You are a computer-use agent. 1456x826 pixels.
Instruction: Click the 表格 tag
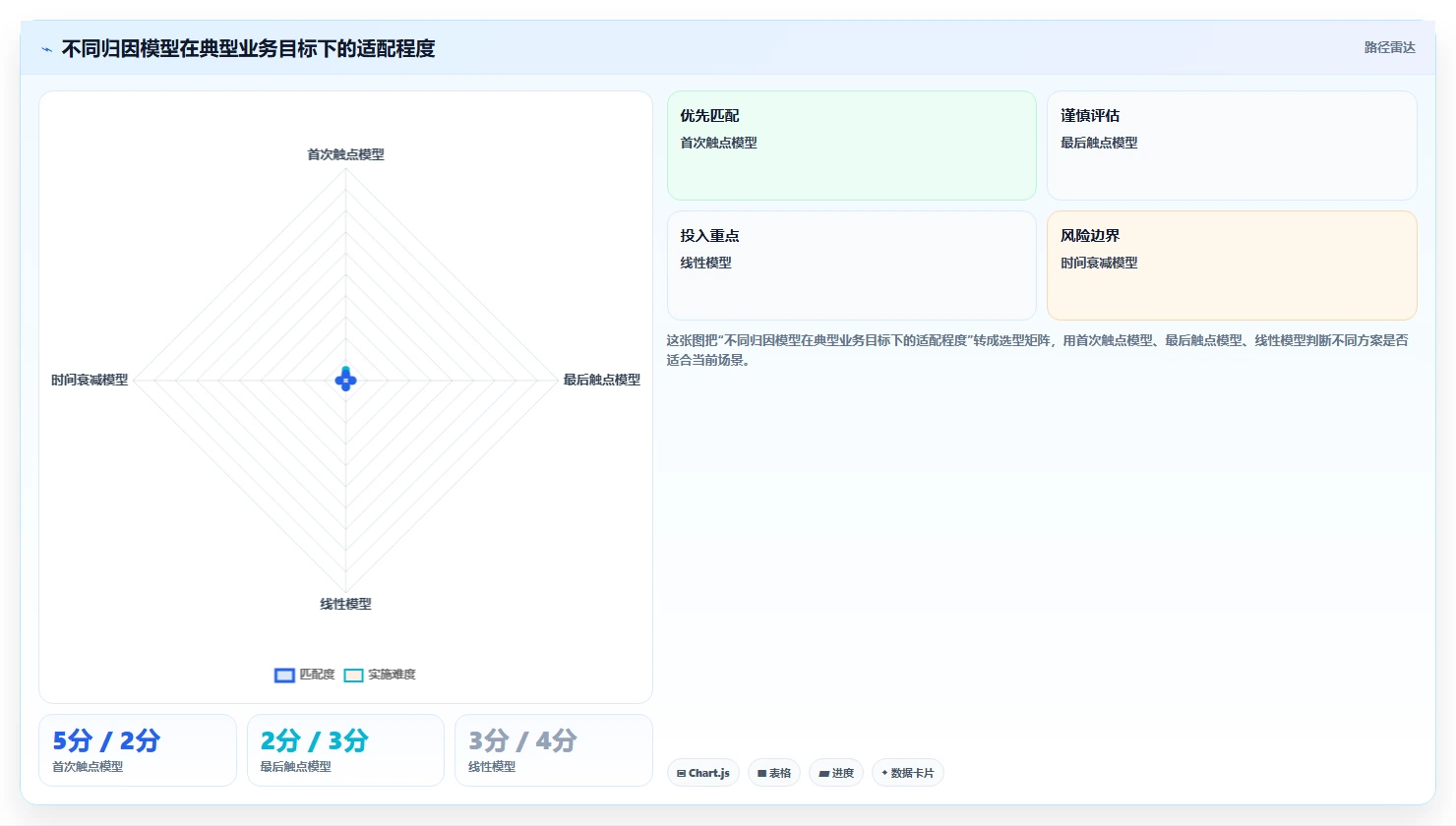[774, 773]
